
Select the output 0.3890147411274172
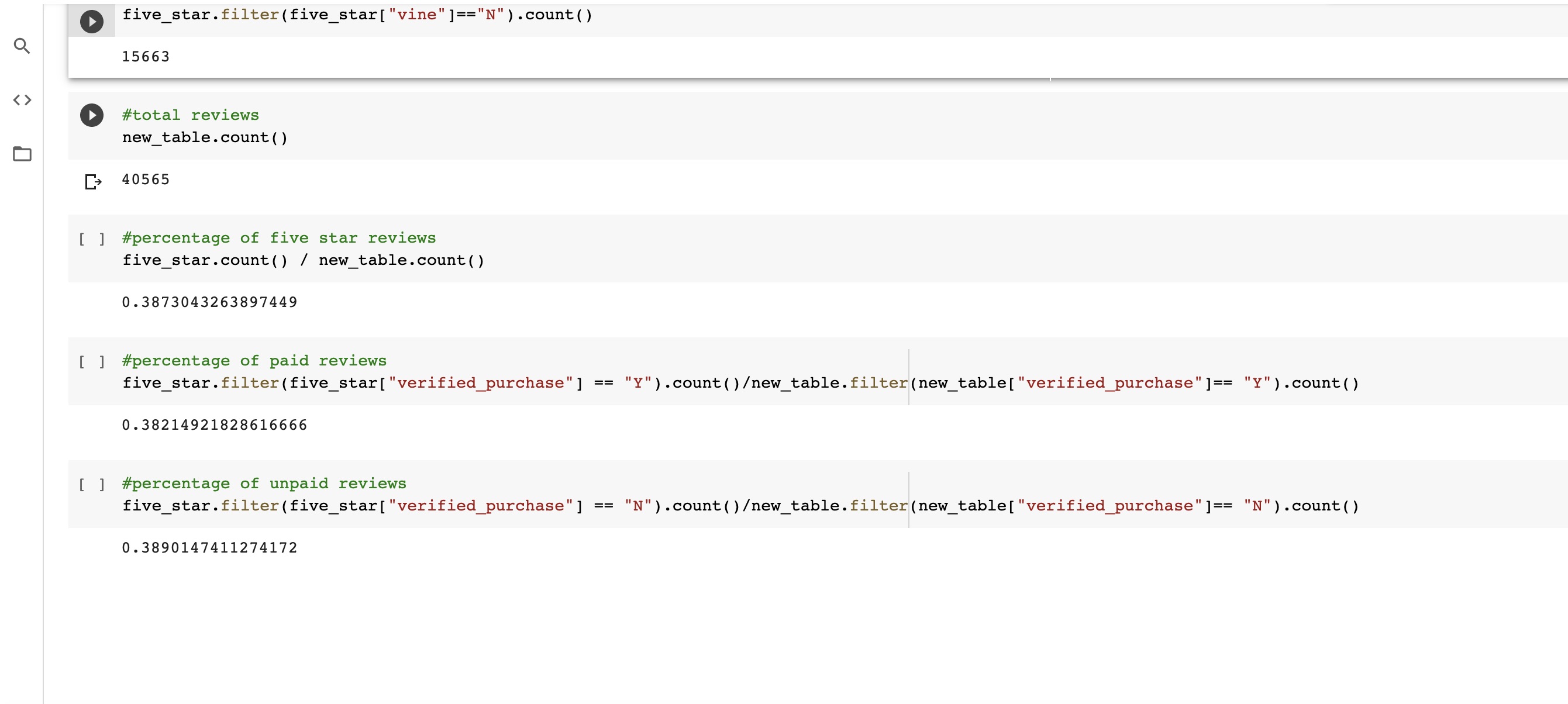[209, 548]
